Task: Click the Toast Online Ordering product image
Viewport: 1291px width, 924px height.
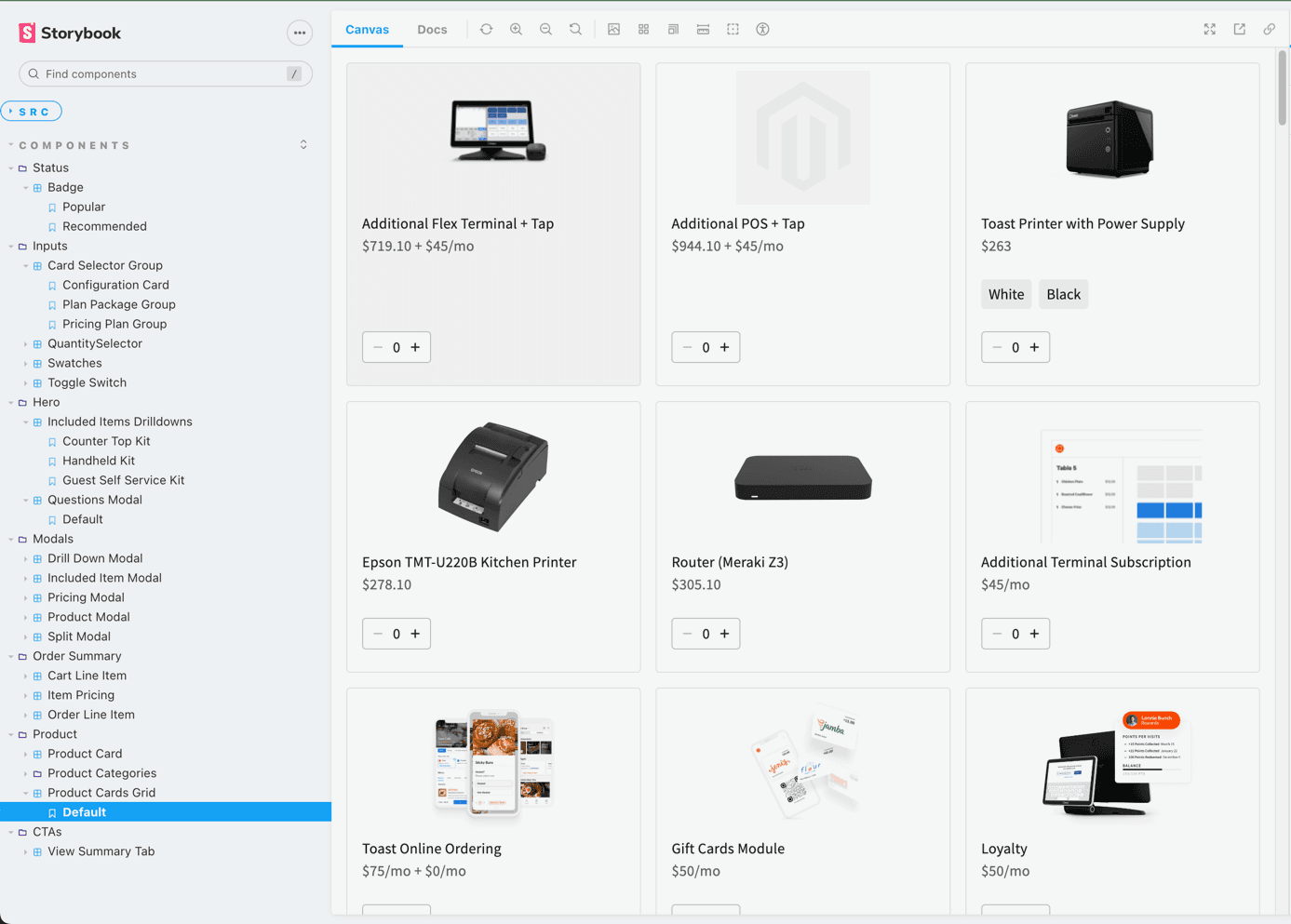Action: (493, 763)
